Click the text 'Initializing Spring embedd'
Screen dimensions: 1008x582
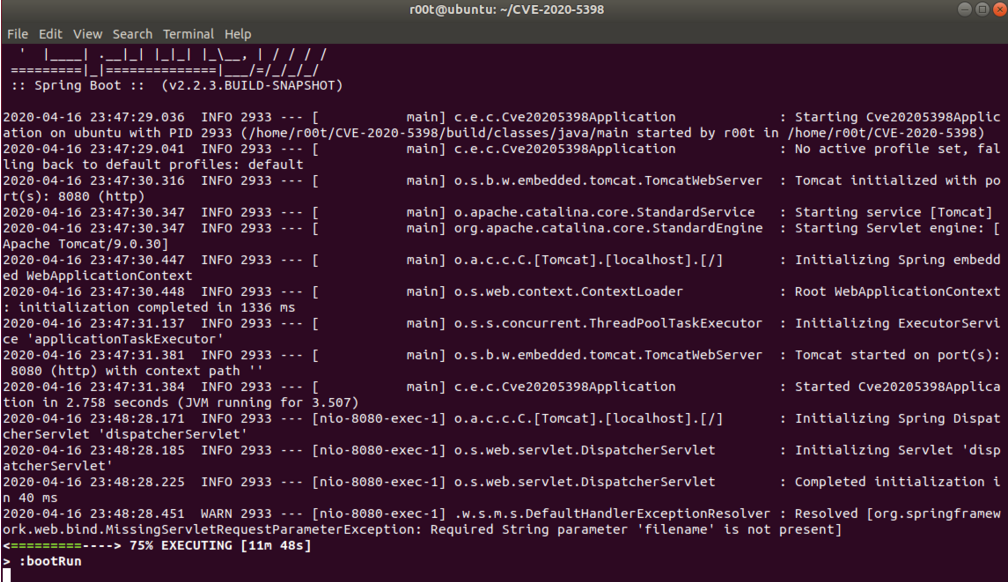[897, 260]
